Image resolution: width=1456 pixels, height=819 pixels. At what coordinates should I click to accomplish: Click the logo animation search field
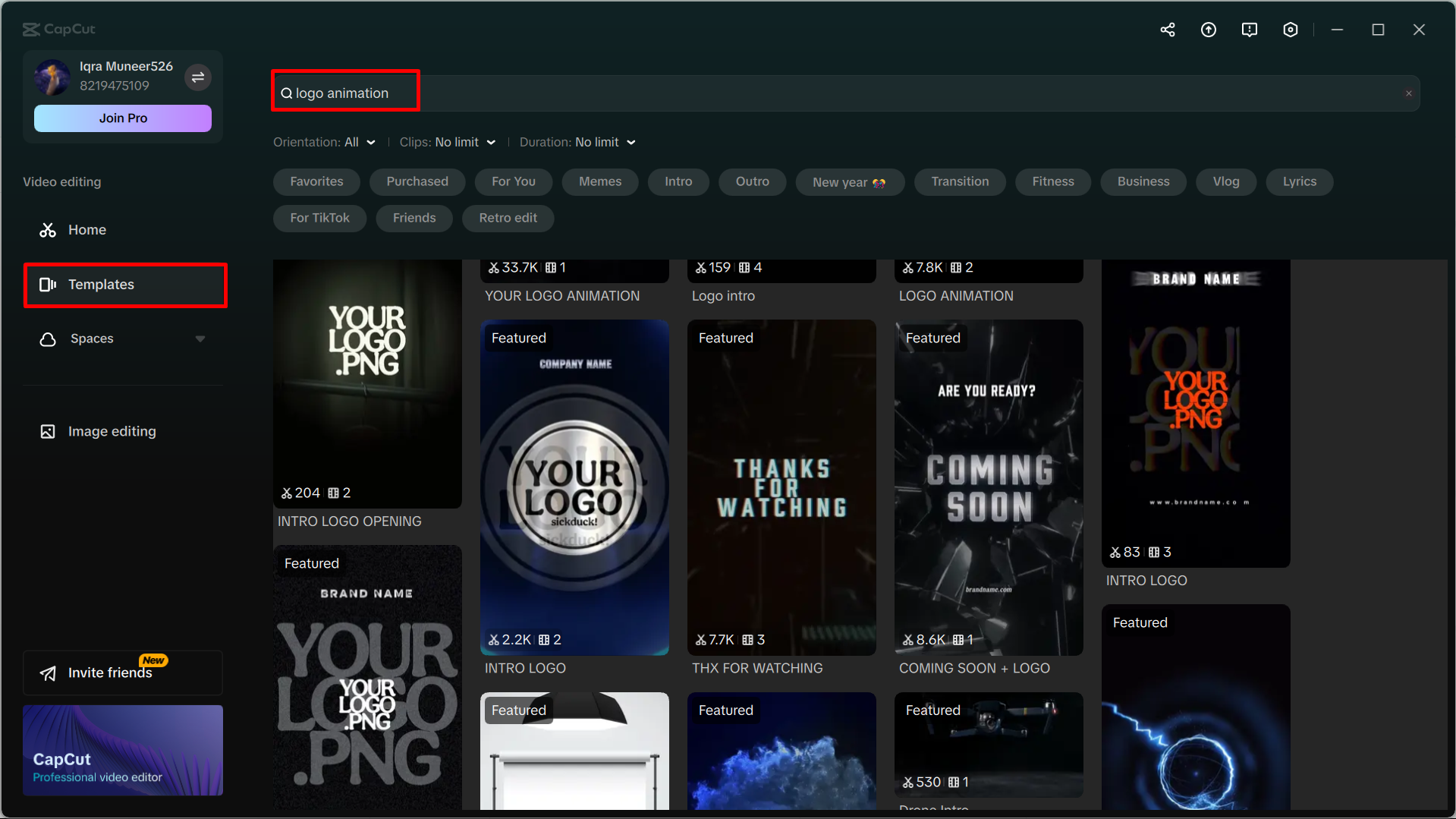tap(846, 93)
